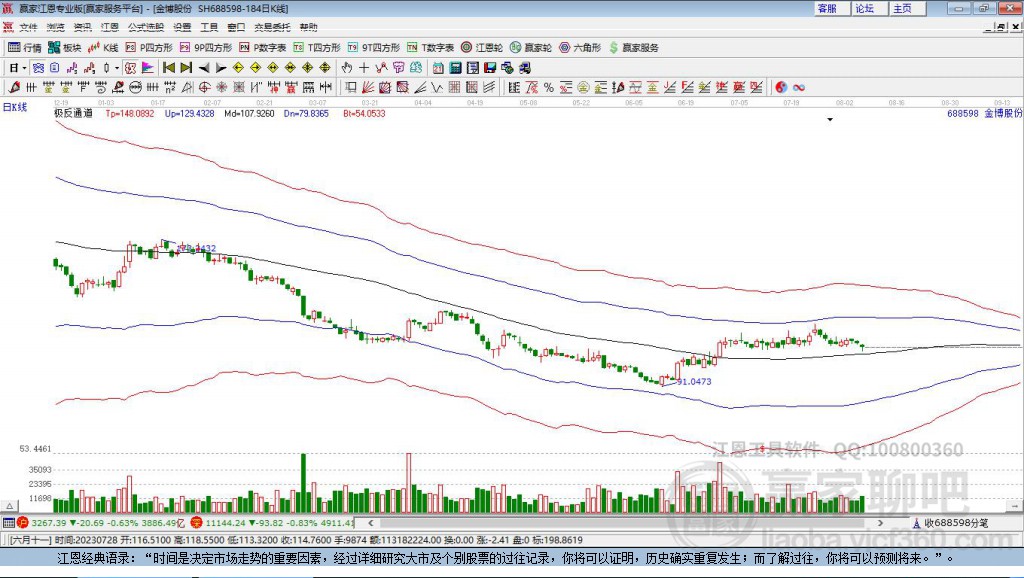Click the 论坛 forum button
The height and width of the screenshot is (578, 1024).
pos(864,8)
